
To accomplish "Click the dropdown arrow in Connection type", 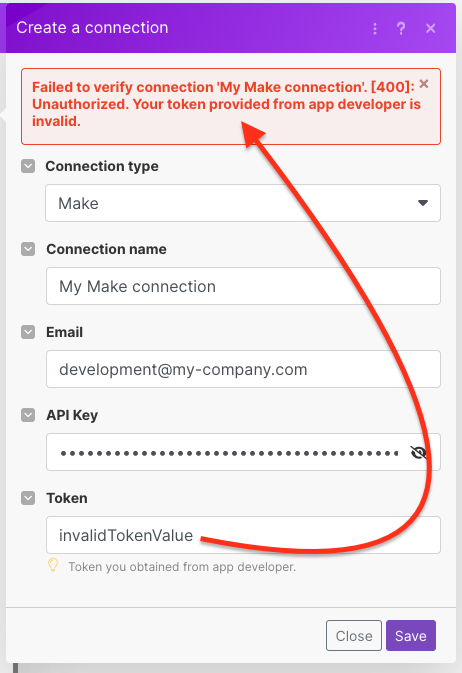I will click(x=423, y=203).
